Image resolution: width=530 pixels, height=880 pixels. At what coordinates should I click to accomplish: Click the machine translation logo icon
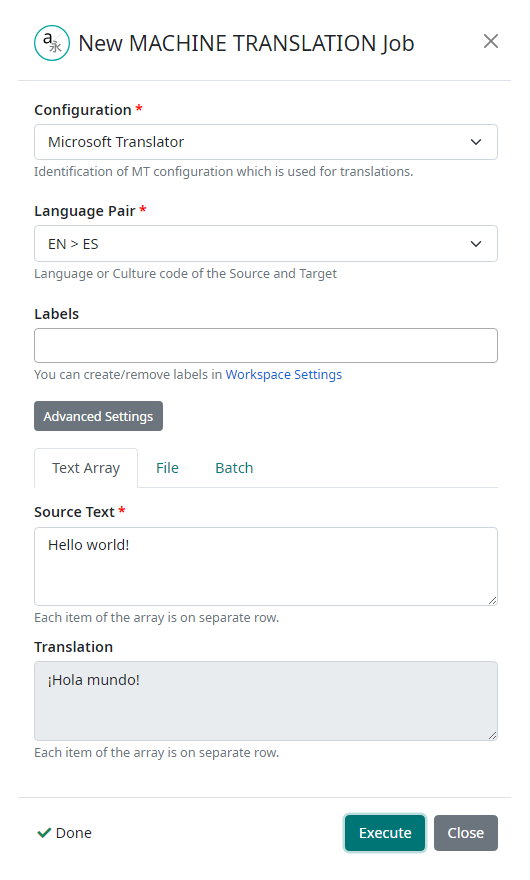pyautogui.click(x=52, y=43)
